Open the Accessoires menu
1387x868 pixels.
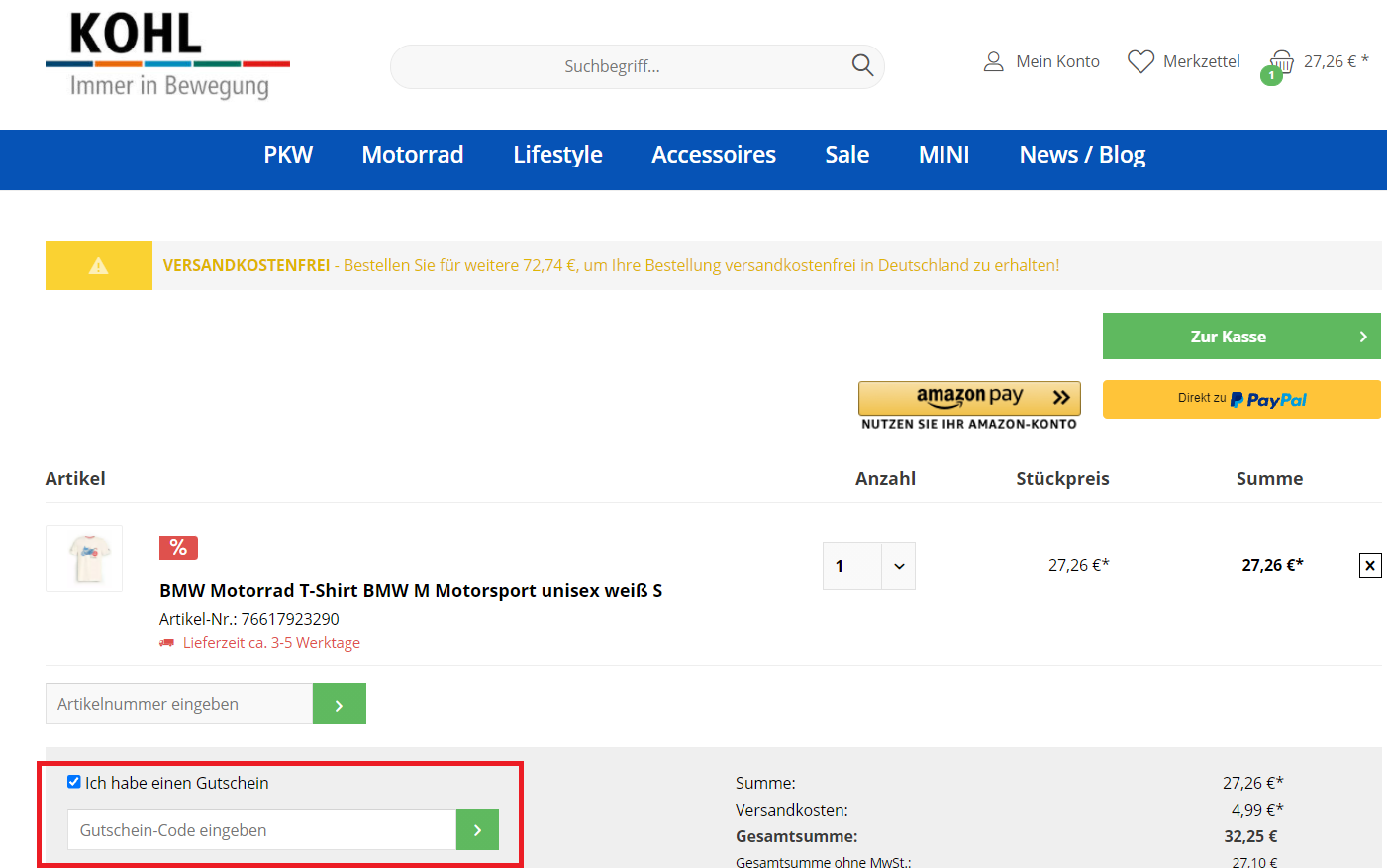(714, 155)
